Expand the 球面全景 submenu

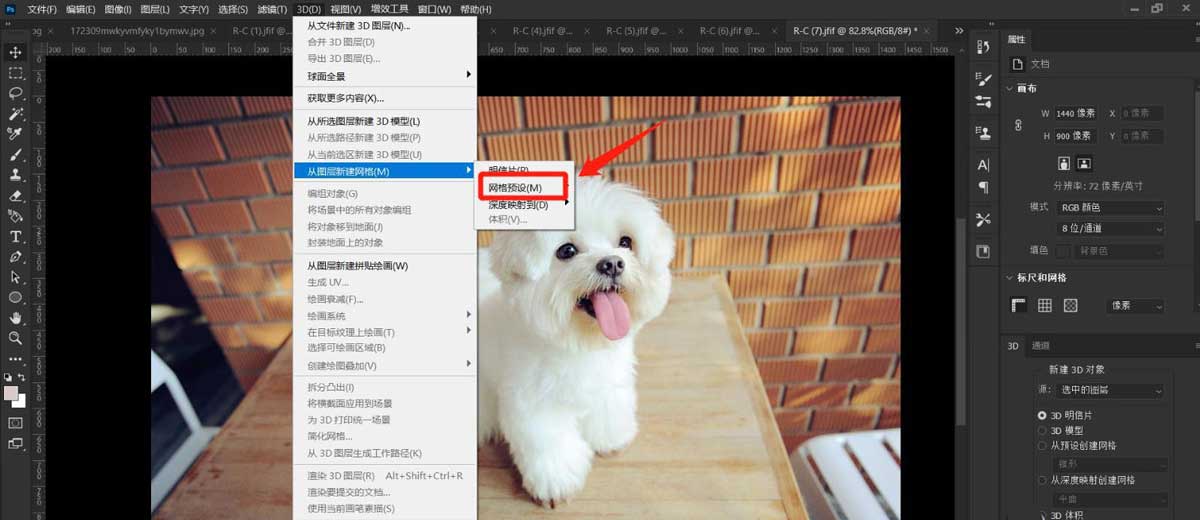click(384, 75)
